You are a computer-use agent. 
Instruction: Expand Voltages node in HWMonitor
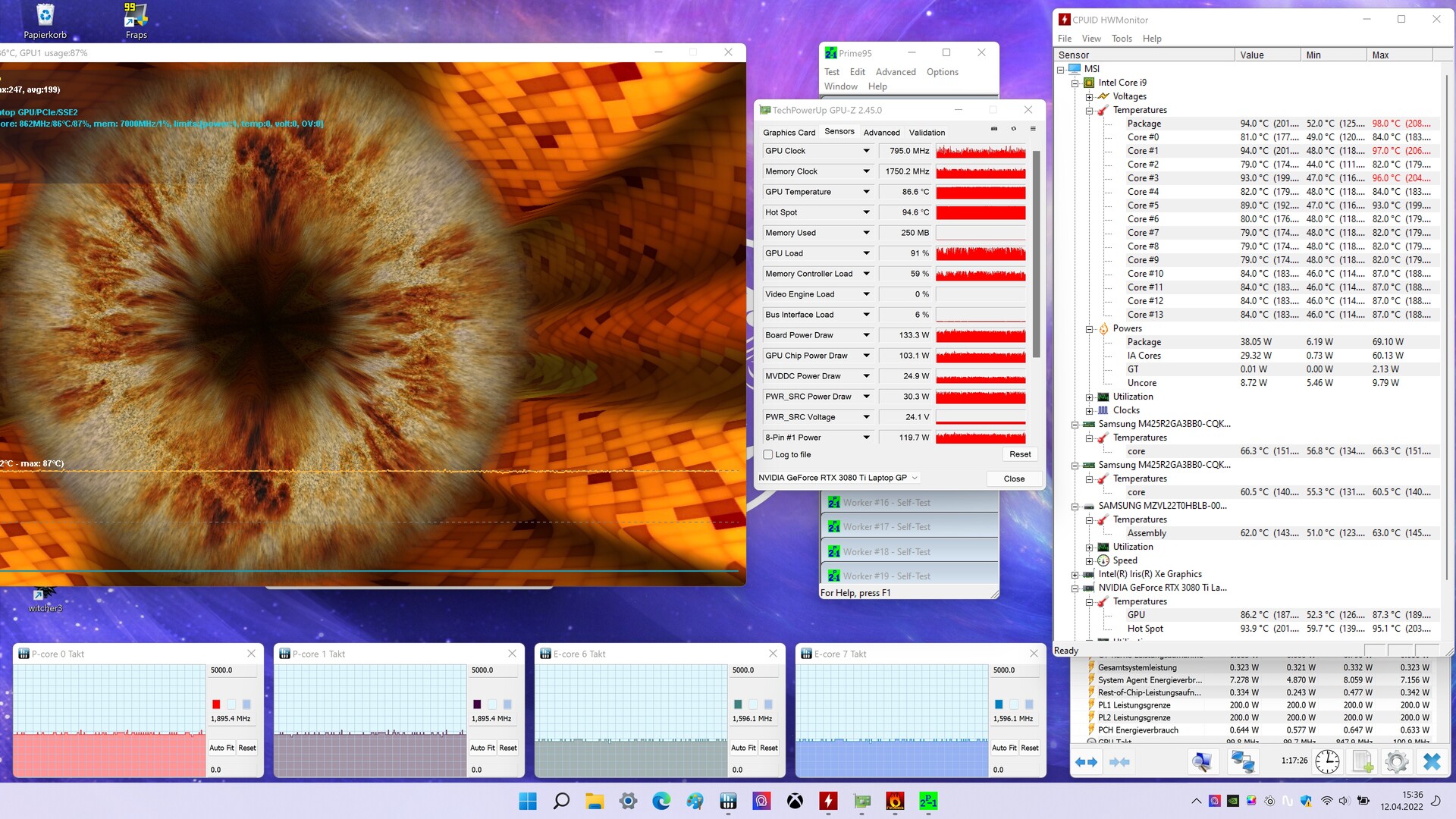click(x=1090, y=97)
